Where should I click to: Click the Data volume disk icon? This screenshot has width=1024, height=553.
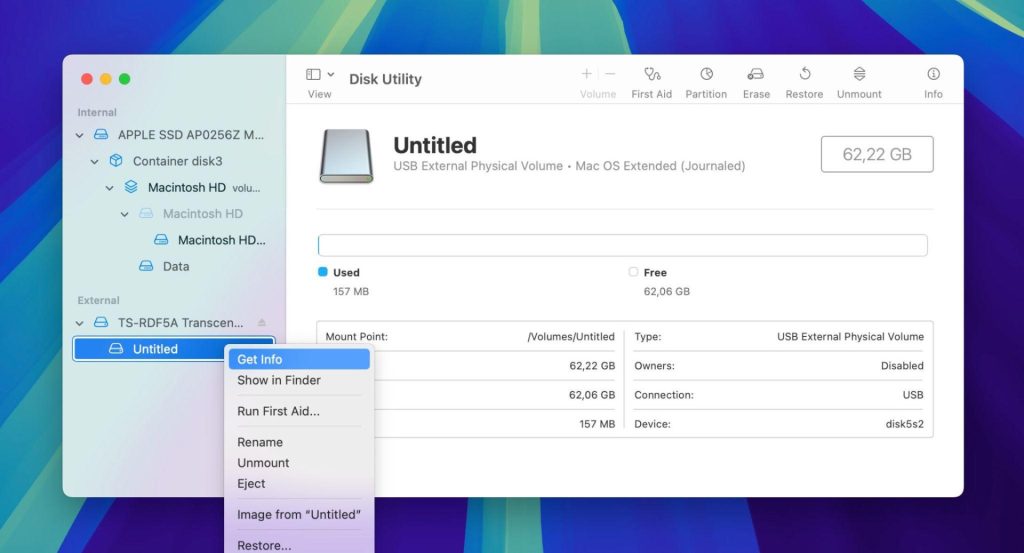click(146, 266)
